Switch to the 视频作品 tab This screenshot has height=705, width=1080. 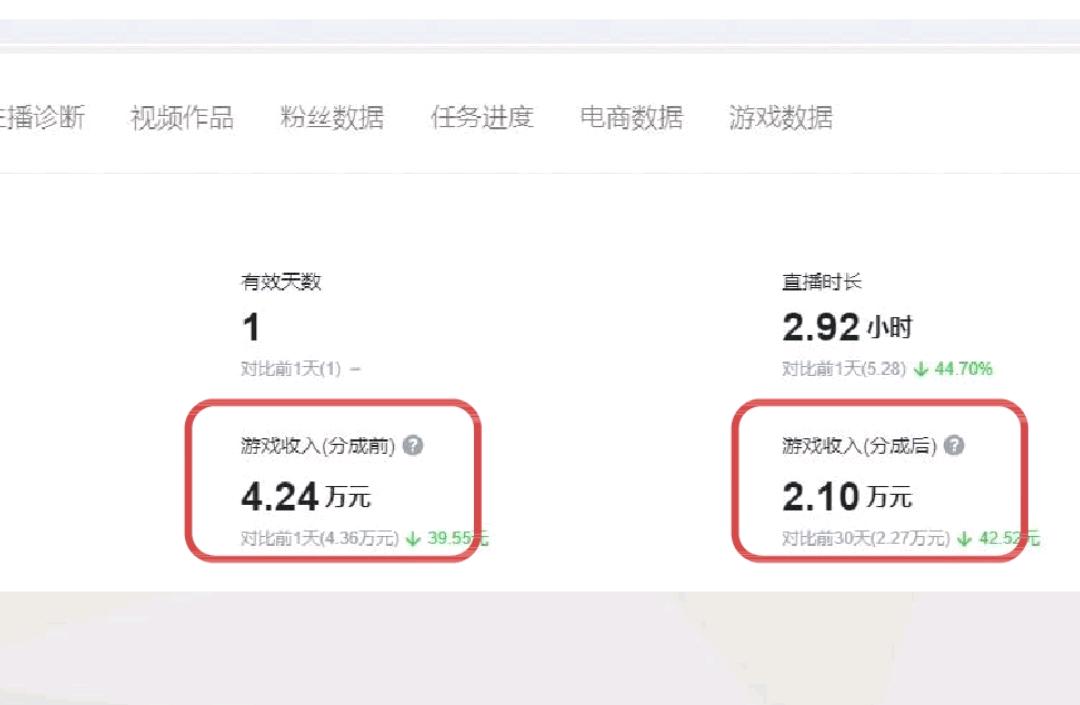[x=182, y=118]
